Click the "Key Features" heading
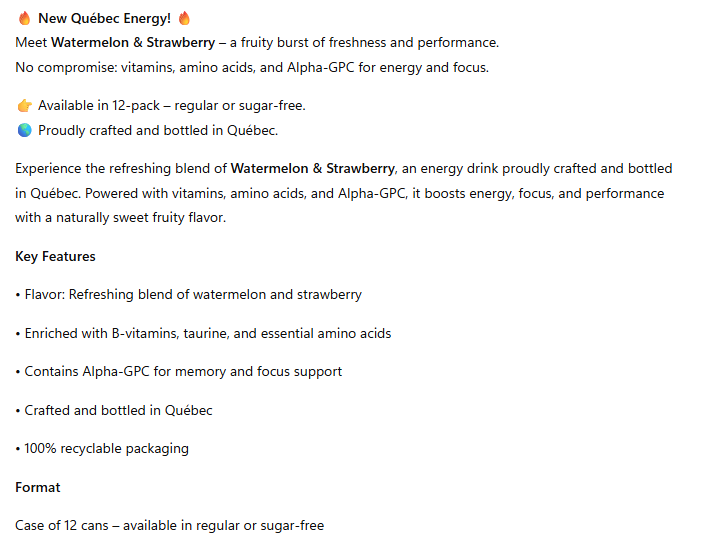This screenshot has width=717, height=546. tap(55, 257)
